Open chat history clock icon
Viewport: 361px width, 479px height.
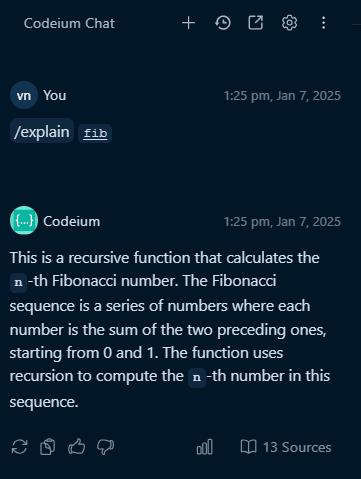click(x=223, y=23)
